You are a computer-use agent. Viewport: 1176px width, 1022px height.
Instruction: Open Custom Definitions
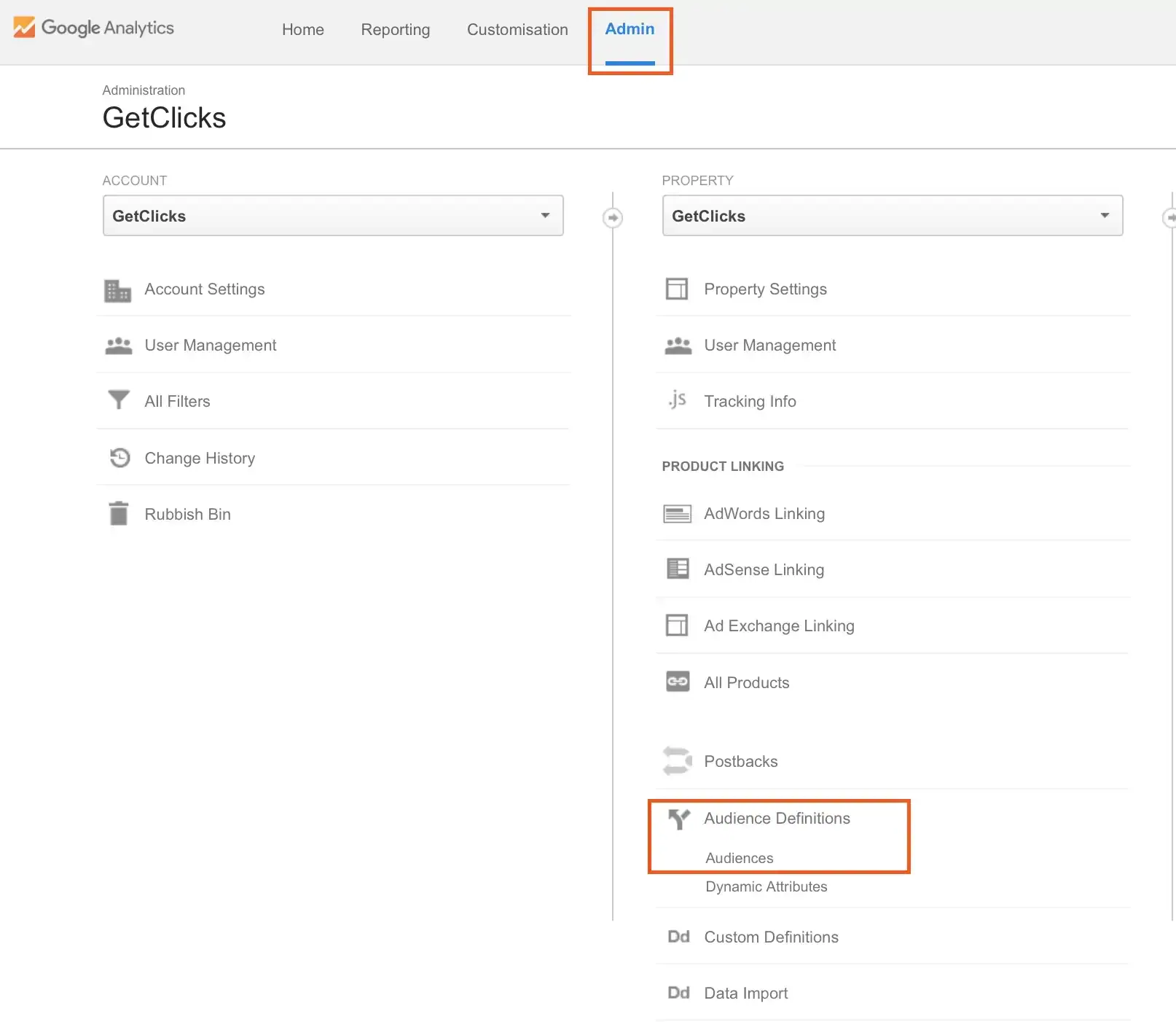[x=771, y=937]
